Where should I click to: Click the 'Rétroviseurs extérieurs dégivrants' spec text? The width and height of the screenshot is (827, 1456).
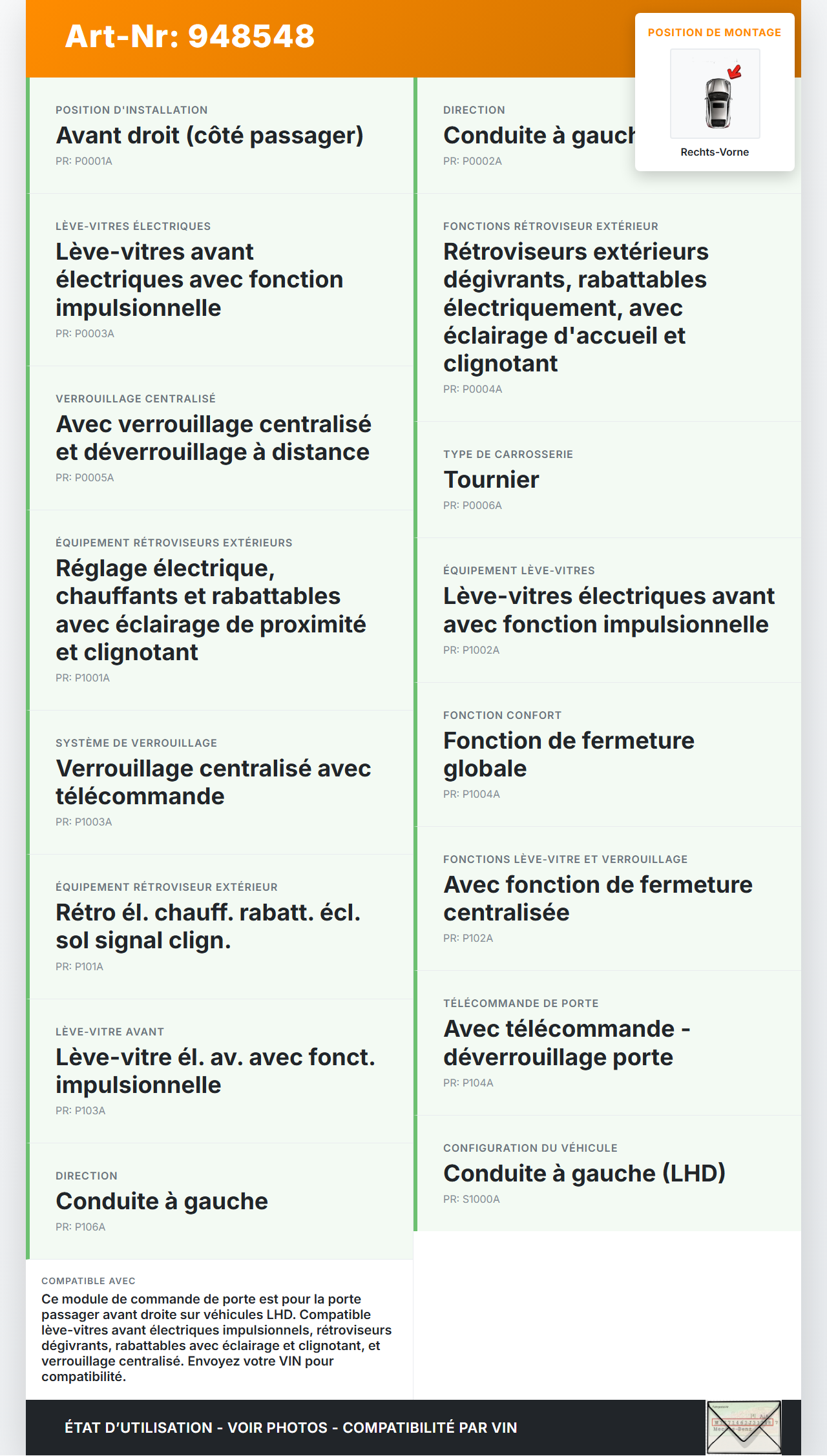point(576,307)
